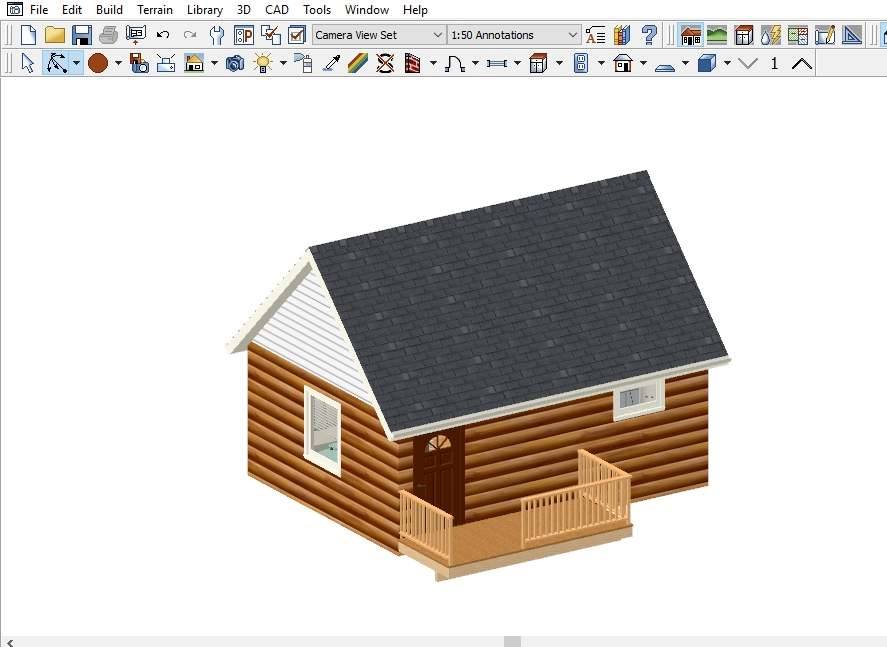Toggle the Building tools house button
The image size is (887, 647).
[691, 35]
